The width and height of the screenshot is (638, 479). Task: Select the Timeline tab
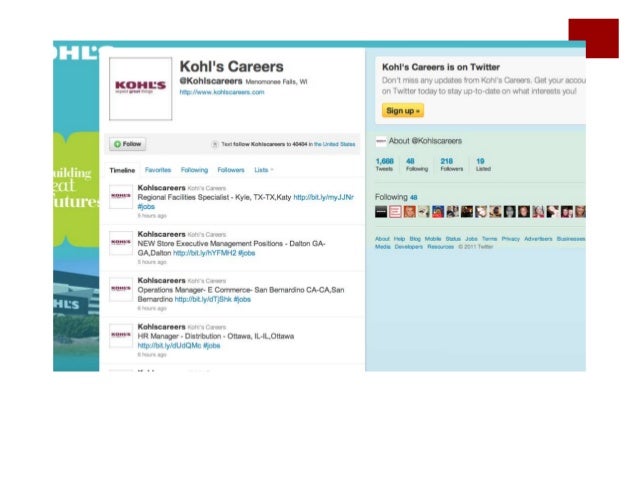pos(122,170)
